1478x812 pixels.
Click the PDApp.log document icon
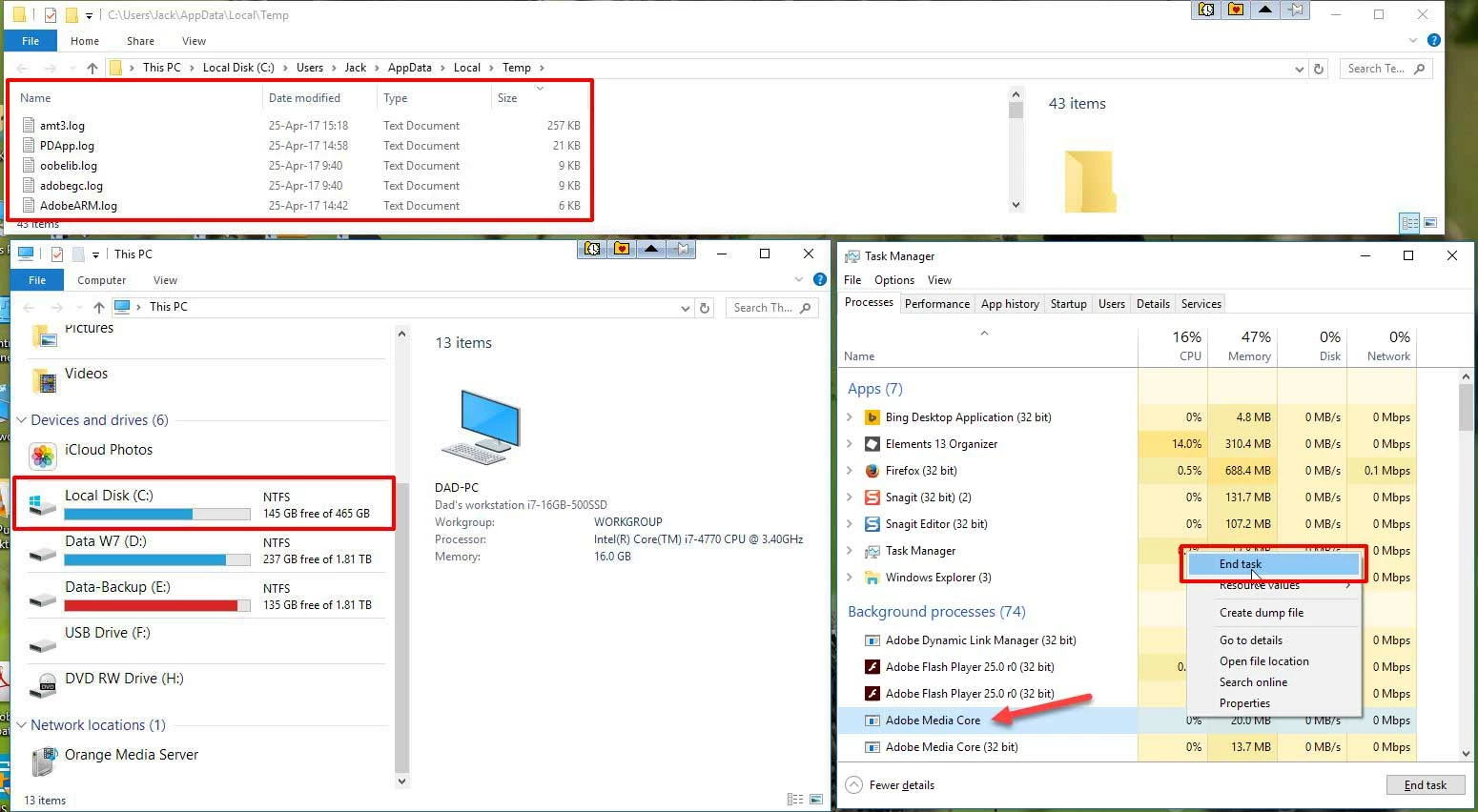click(29, 145)
